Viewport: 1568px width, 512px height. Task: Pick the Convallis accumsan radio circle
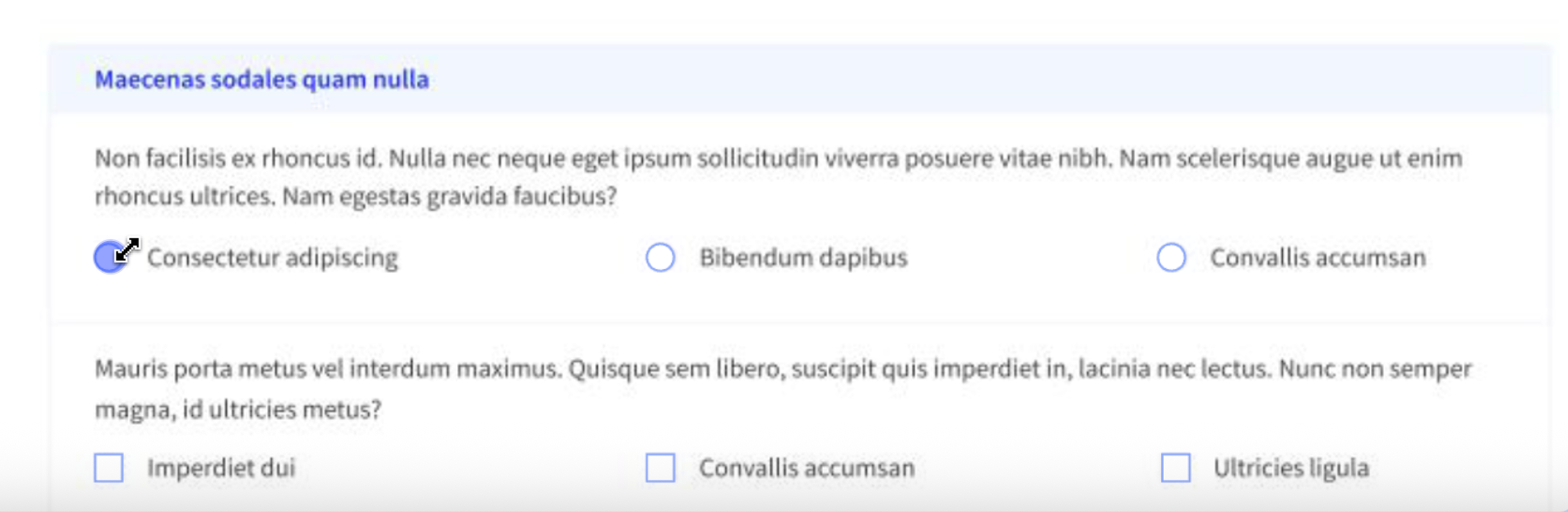[x=1171, y=257]
